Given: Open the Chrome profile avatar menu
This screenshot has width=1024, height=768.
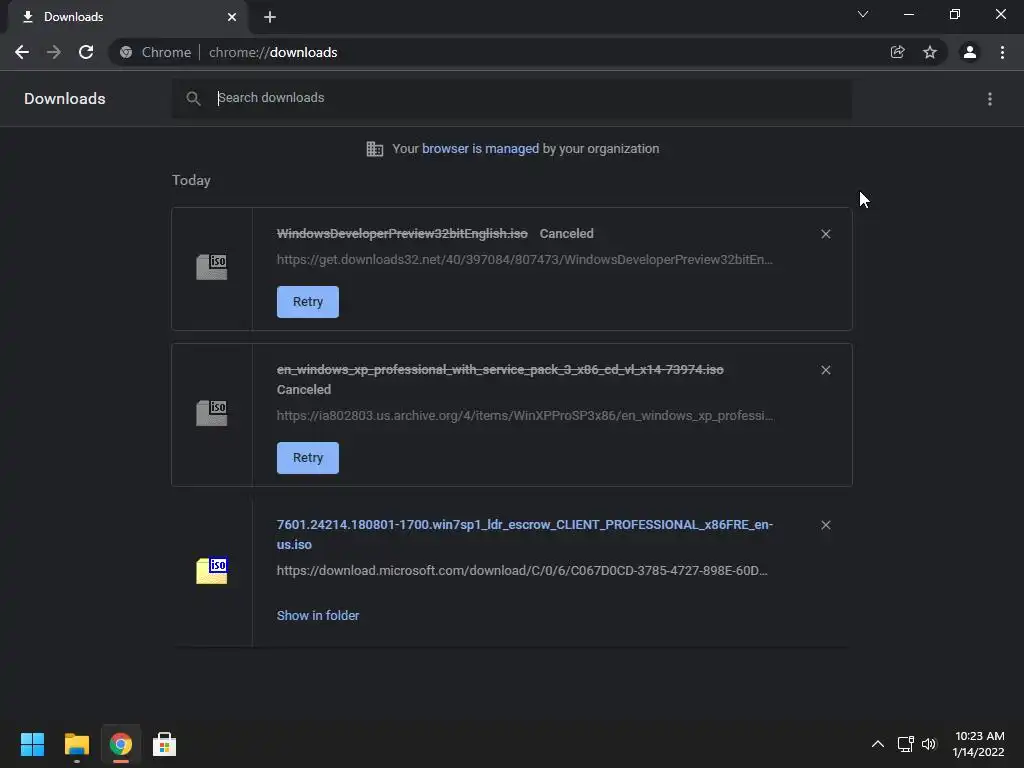Looking at the screenshot, I should point(970,52).
